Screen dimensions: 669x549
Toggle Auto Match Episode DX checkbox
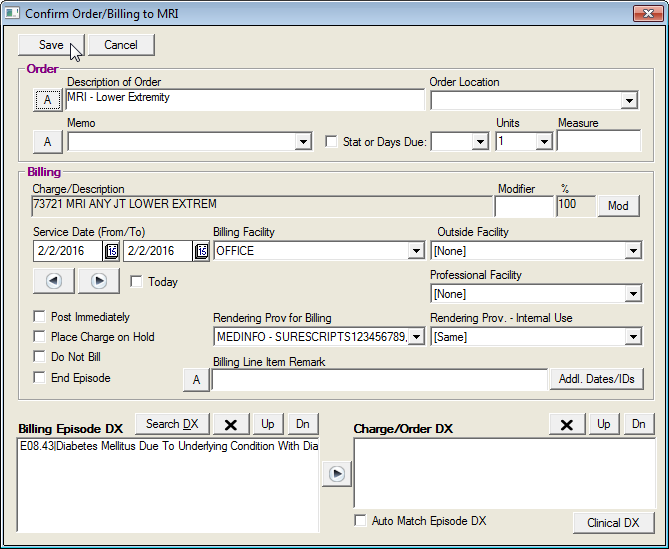coord(361,521)
